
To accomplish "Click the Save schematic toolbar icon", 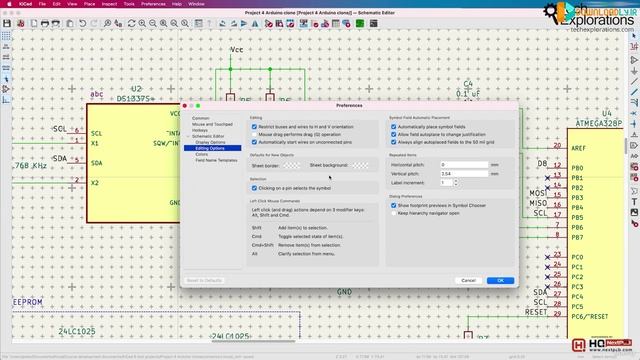I will pyautogui.click(x=7, y=24).
